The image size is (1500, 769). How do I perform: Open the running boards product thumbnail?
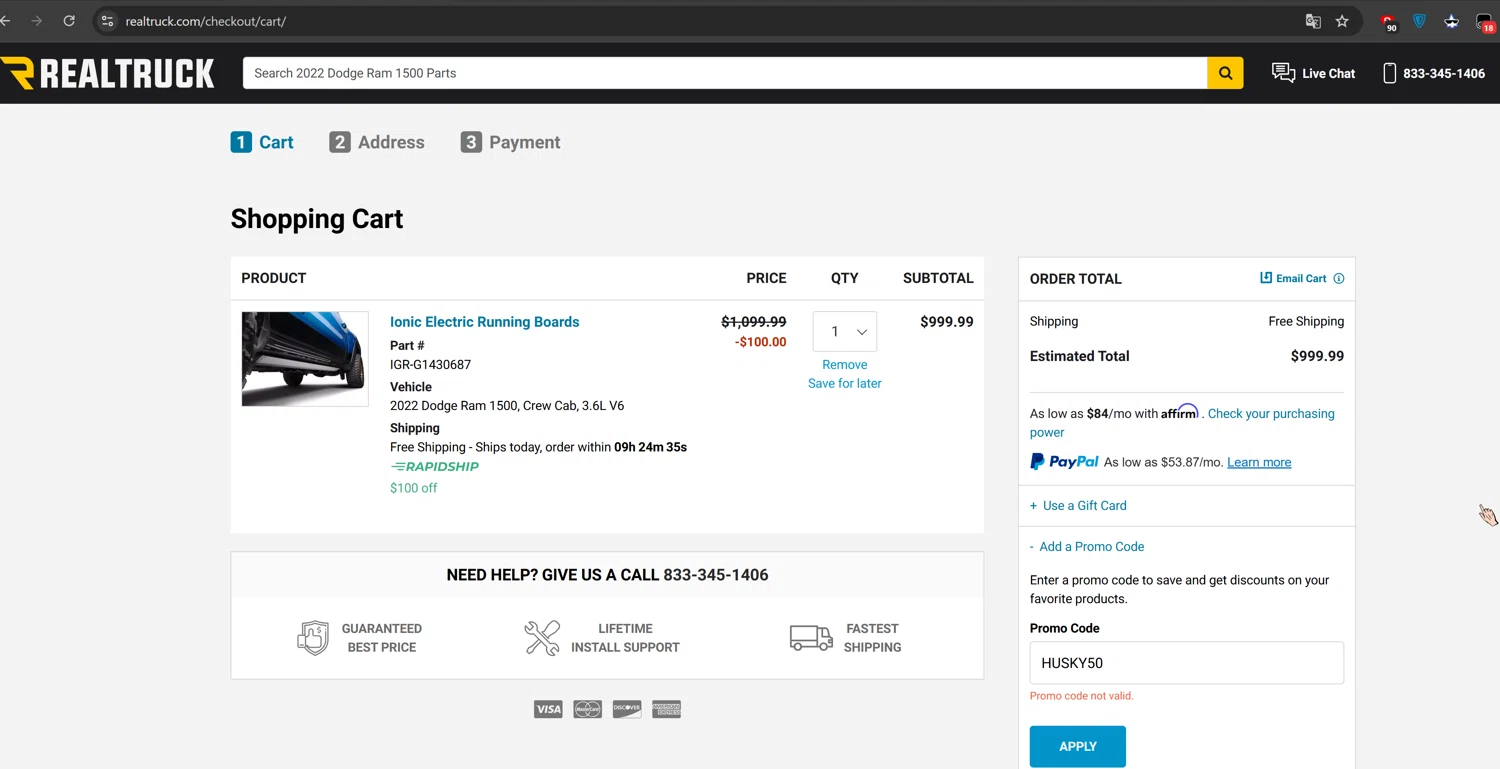(x=305, y=359)
